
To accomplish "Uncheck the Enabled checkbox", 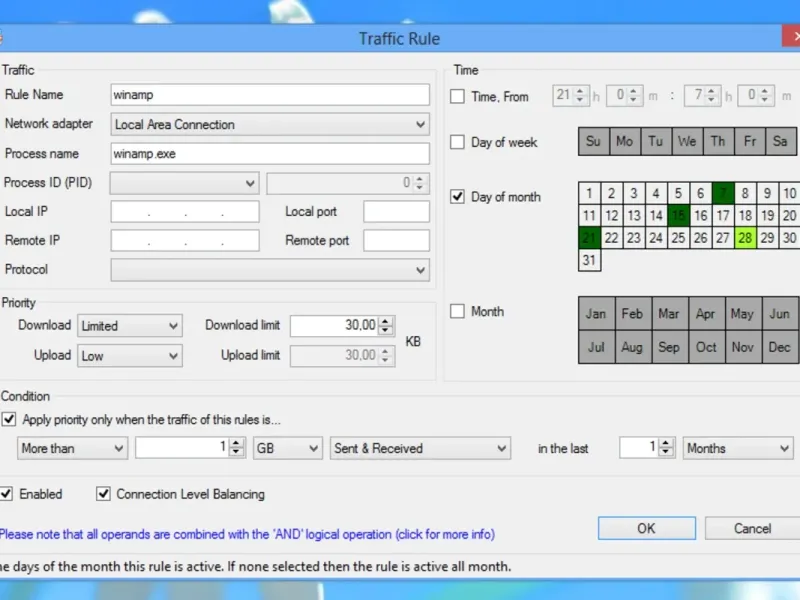I will pos(7,494).
